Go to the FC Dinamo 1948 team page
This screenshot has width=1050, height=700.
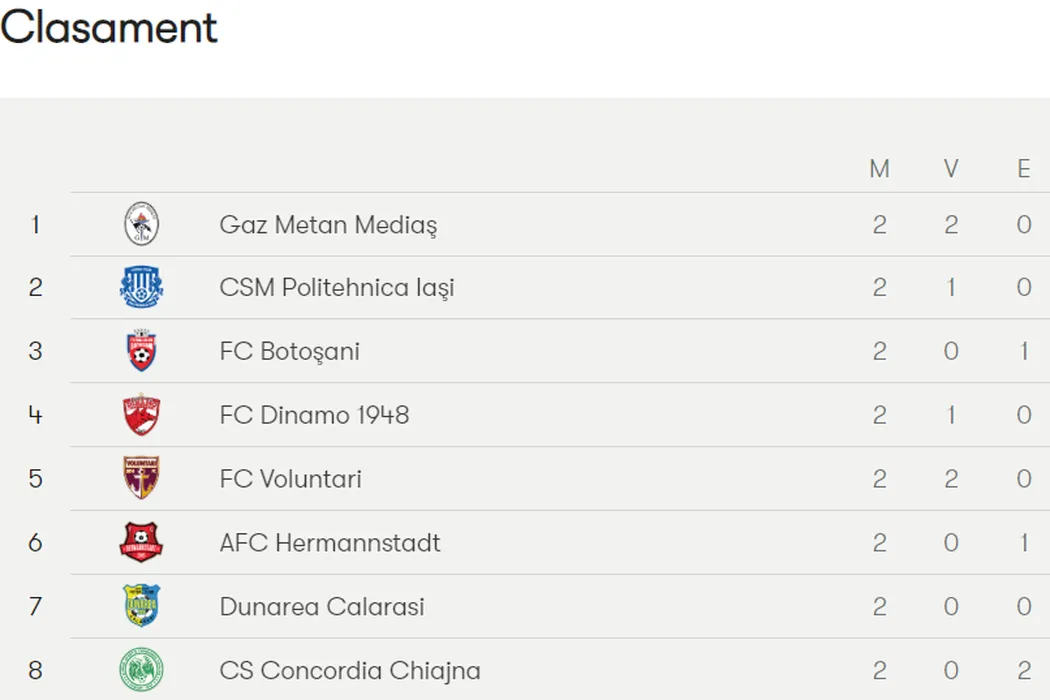click(x=314, y=415)
